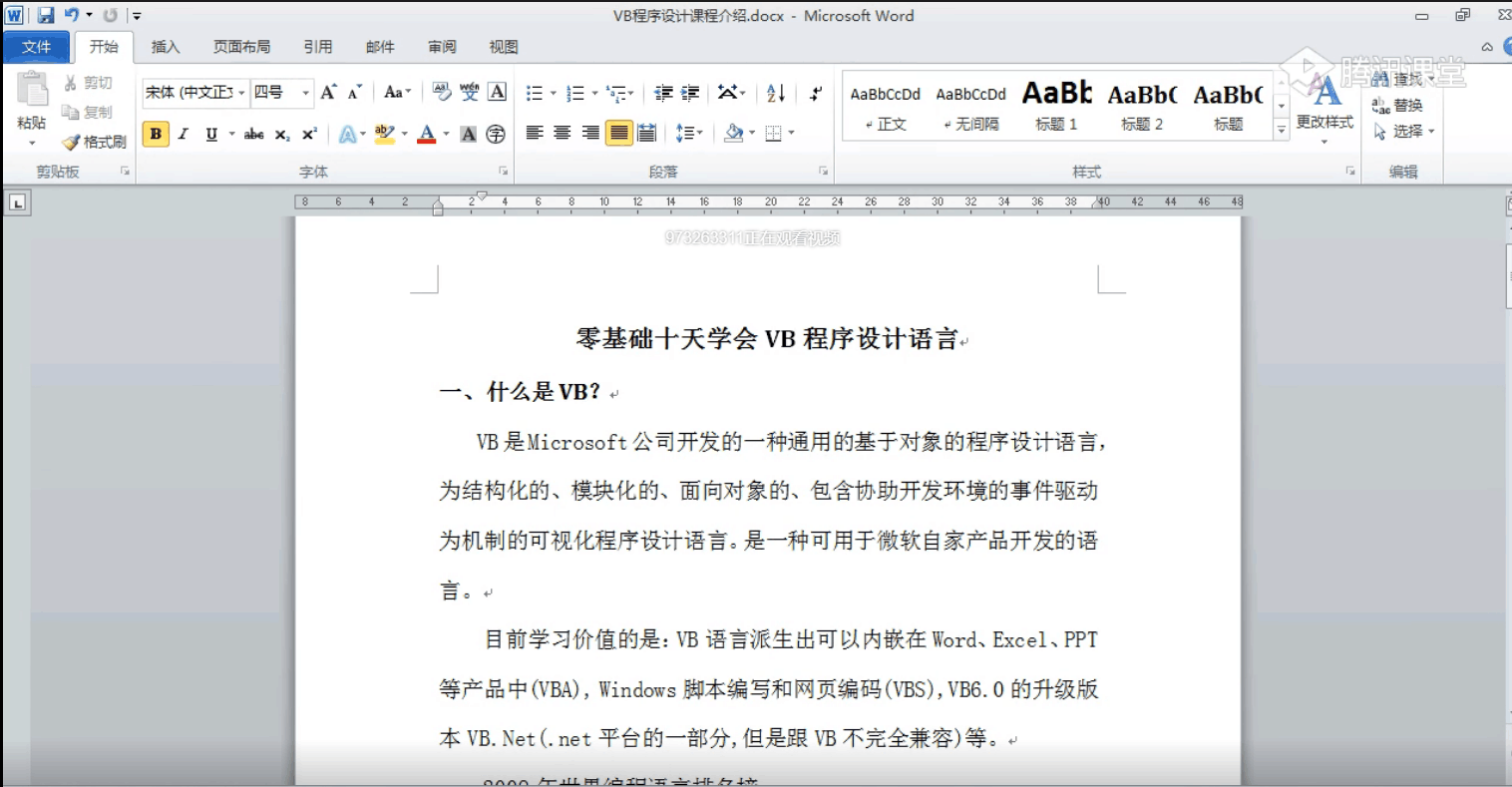The width and height of the screenshot is (1512, 787).
Task: Open Select (选择) dropdown
Action: (x=1404, y=131)
